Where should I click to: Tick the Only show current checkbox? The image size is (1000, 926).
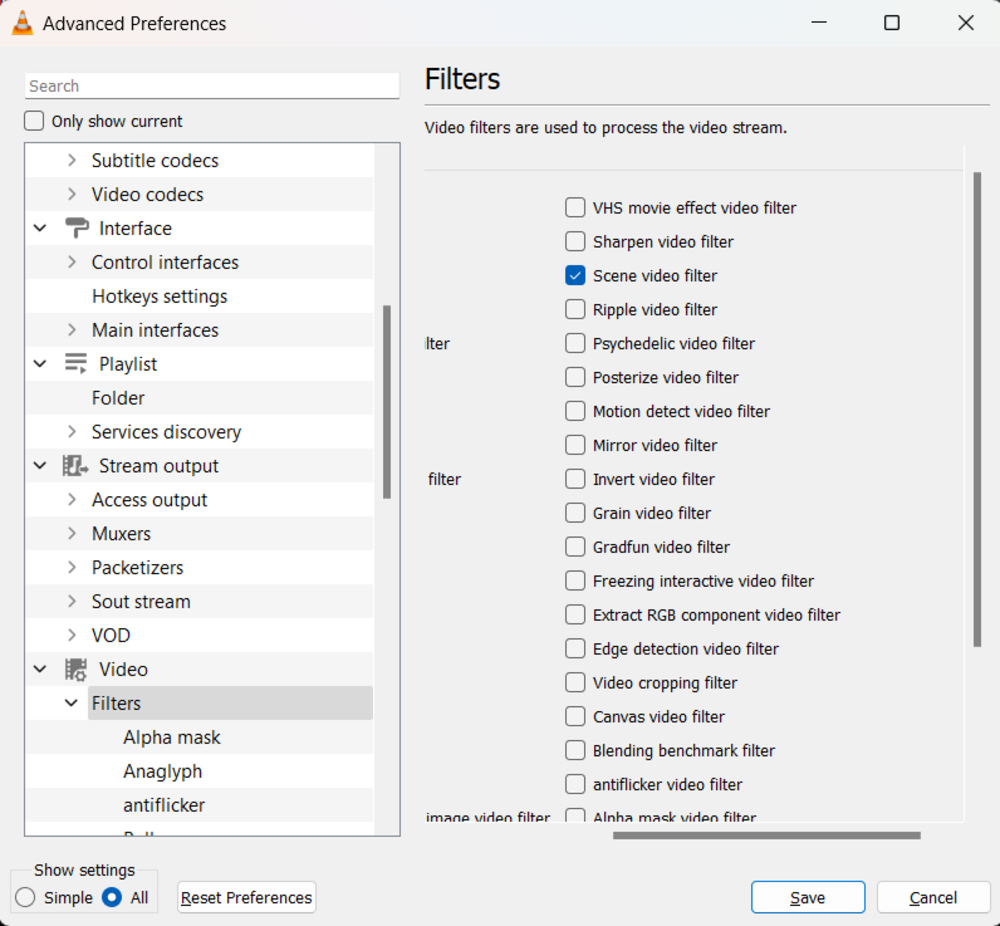[x=35, y=121]
